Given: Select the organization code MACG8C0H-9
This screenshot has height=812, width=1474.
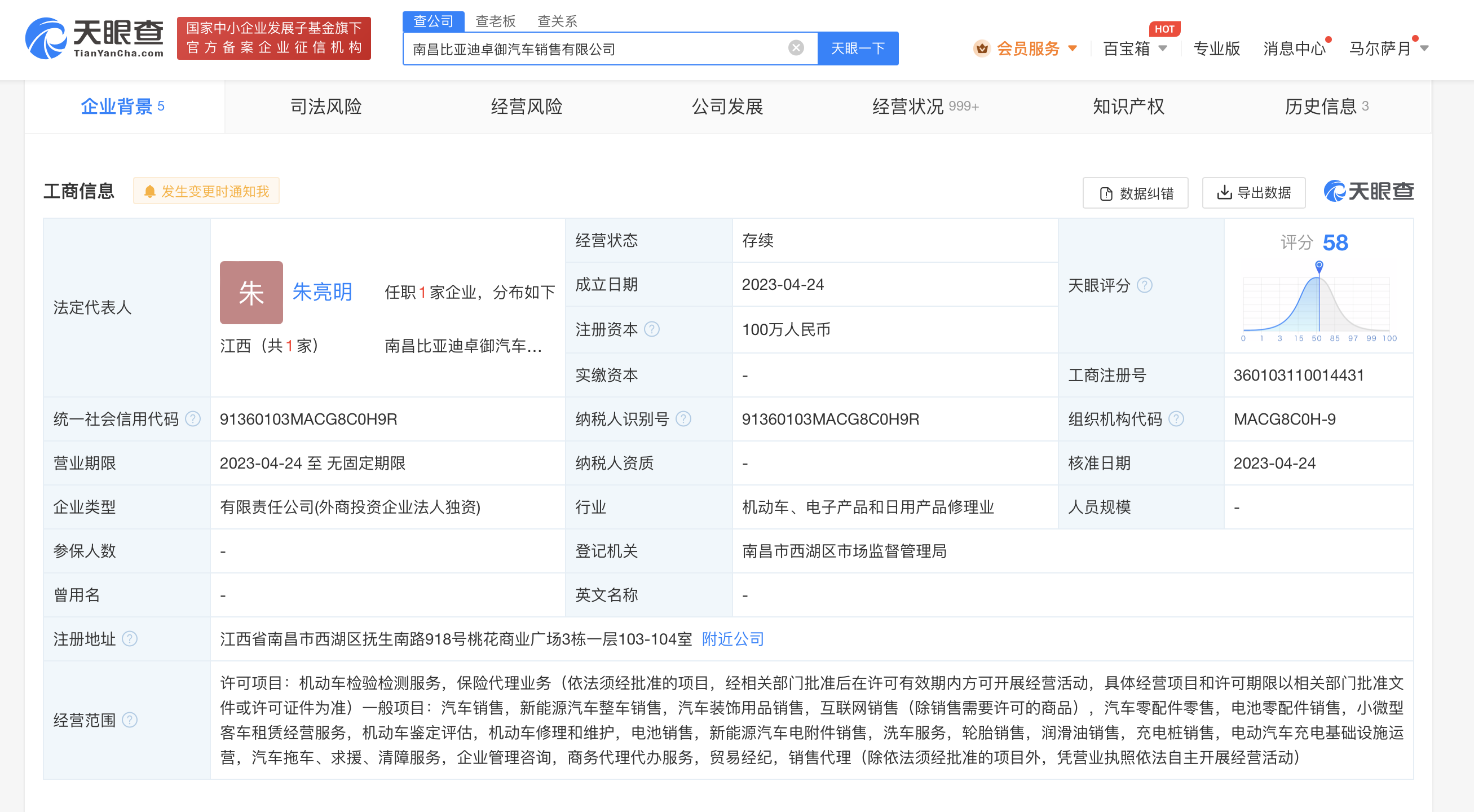Looking at the screenshot, I should coord(1285,419).
